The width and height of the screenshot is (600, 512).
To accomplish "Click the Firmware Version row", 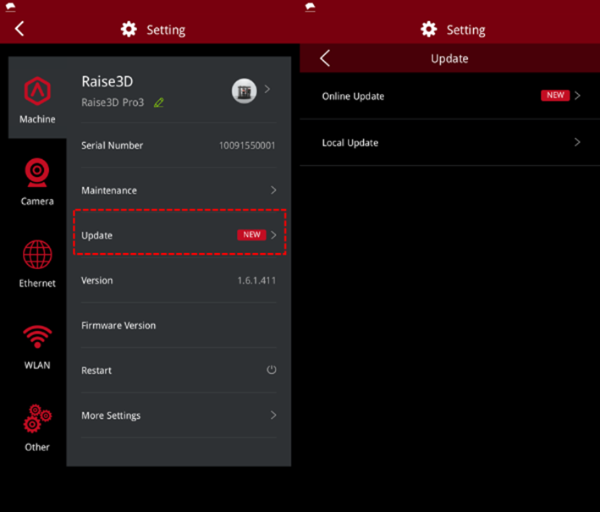I will [178, 325].
